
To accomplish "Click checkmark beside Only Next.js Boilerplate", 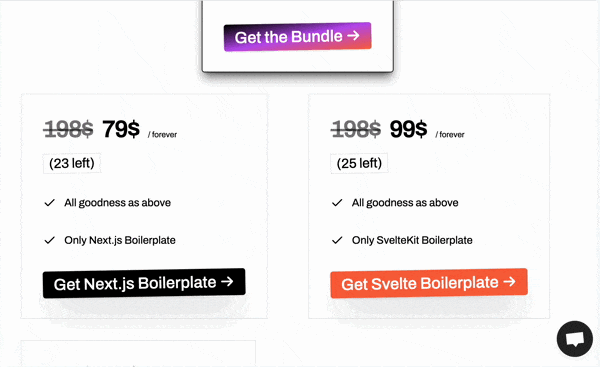I will pyautogui.click(x=50, y=240).
